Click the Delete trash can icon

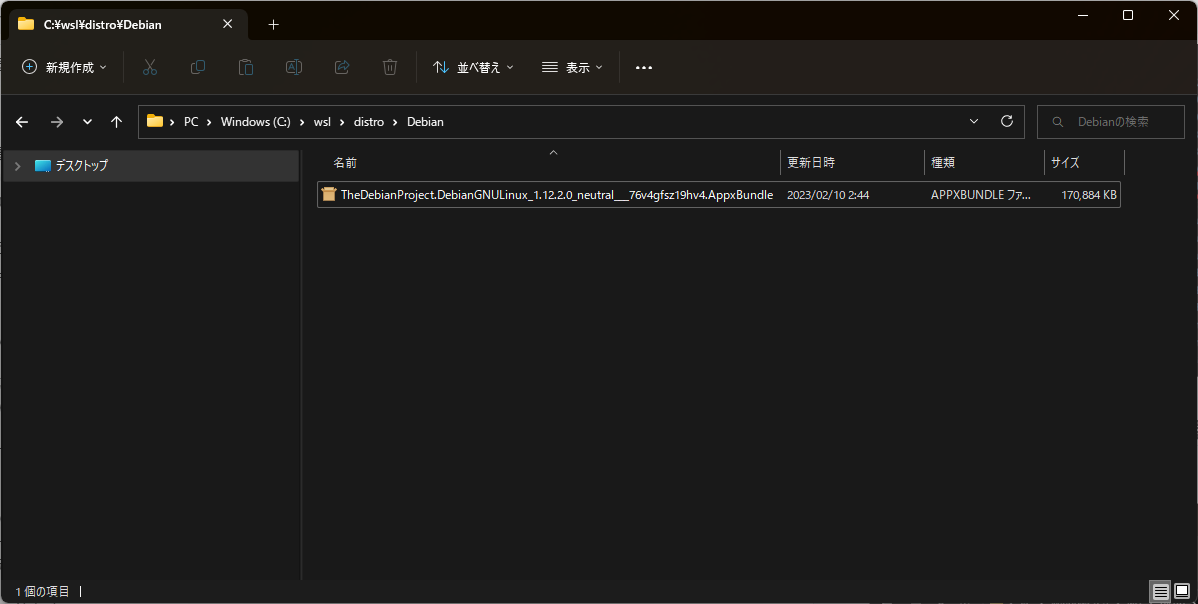click(390, 67)
